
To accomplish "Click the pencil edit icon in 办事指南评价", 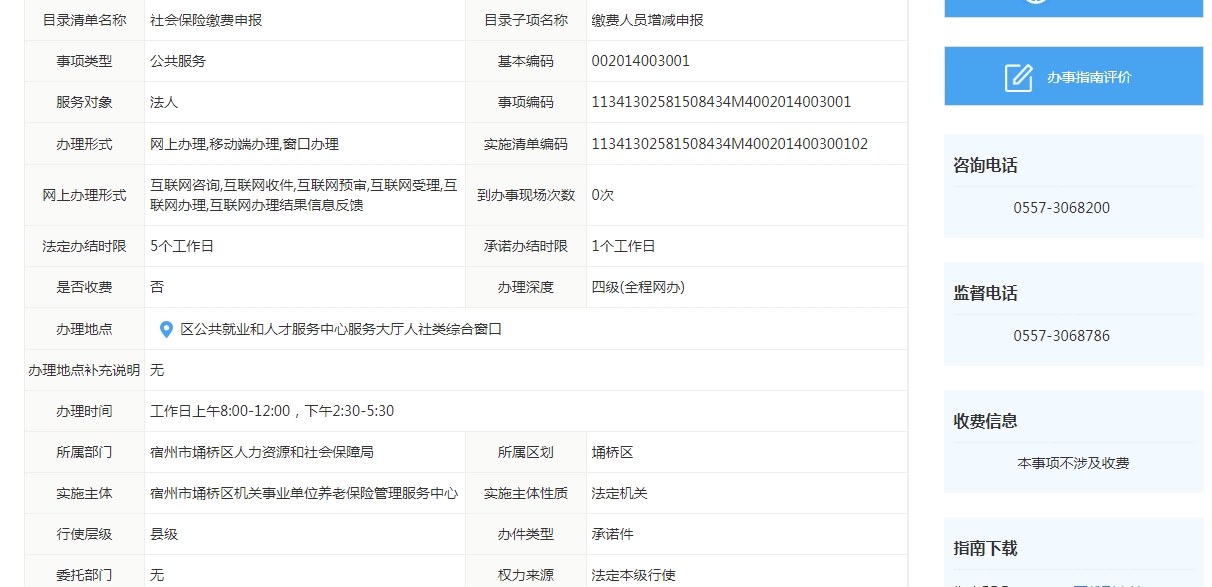I will [1018, 77].
